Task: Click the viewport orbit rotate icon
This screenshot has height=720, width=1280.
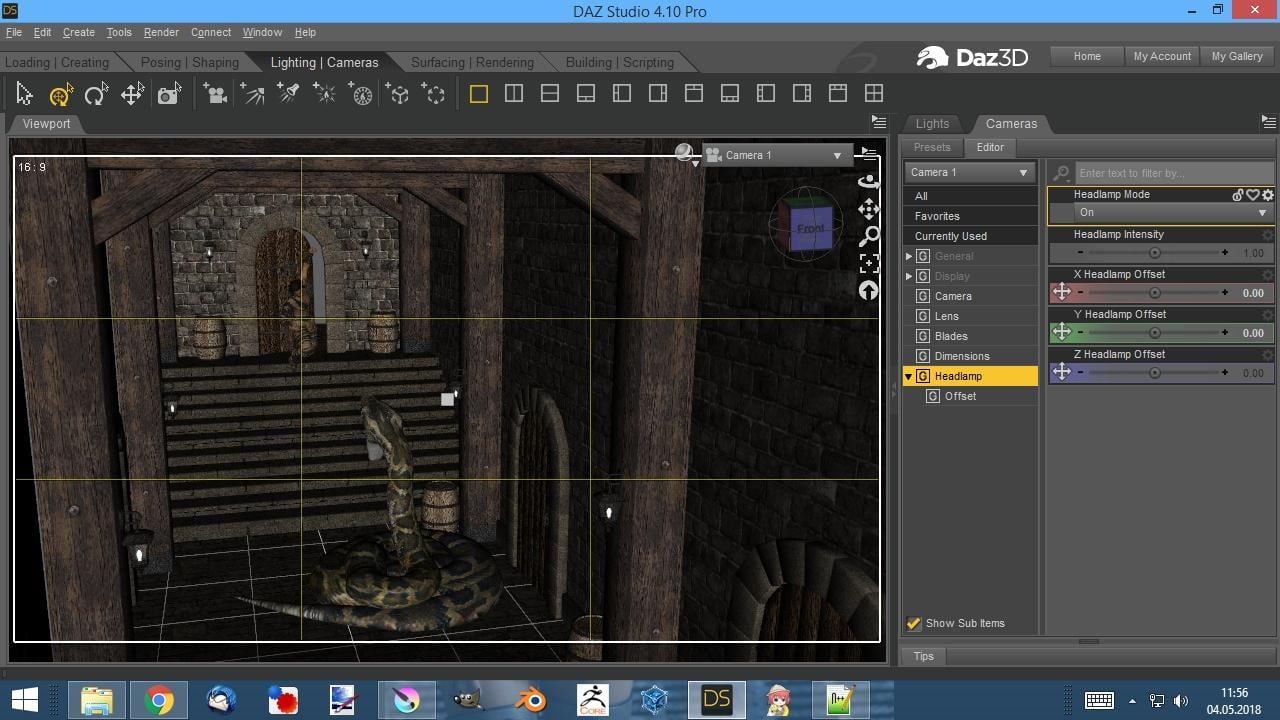Action: pos(869,182)
